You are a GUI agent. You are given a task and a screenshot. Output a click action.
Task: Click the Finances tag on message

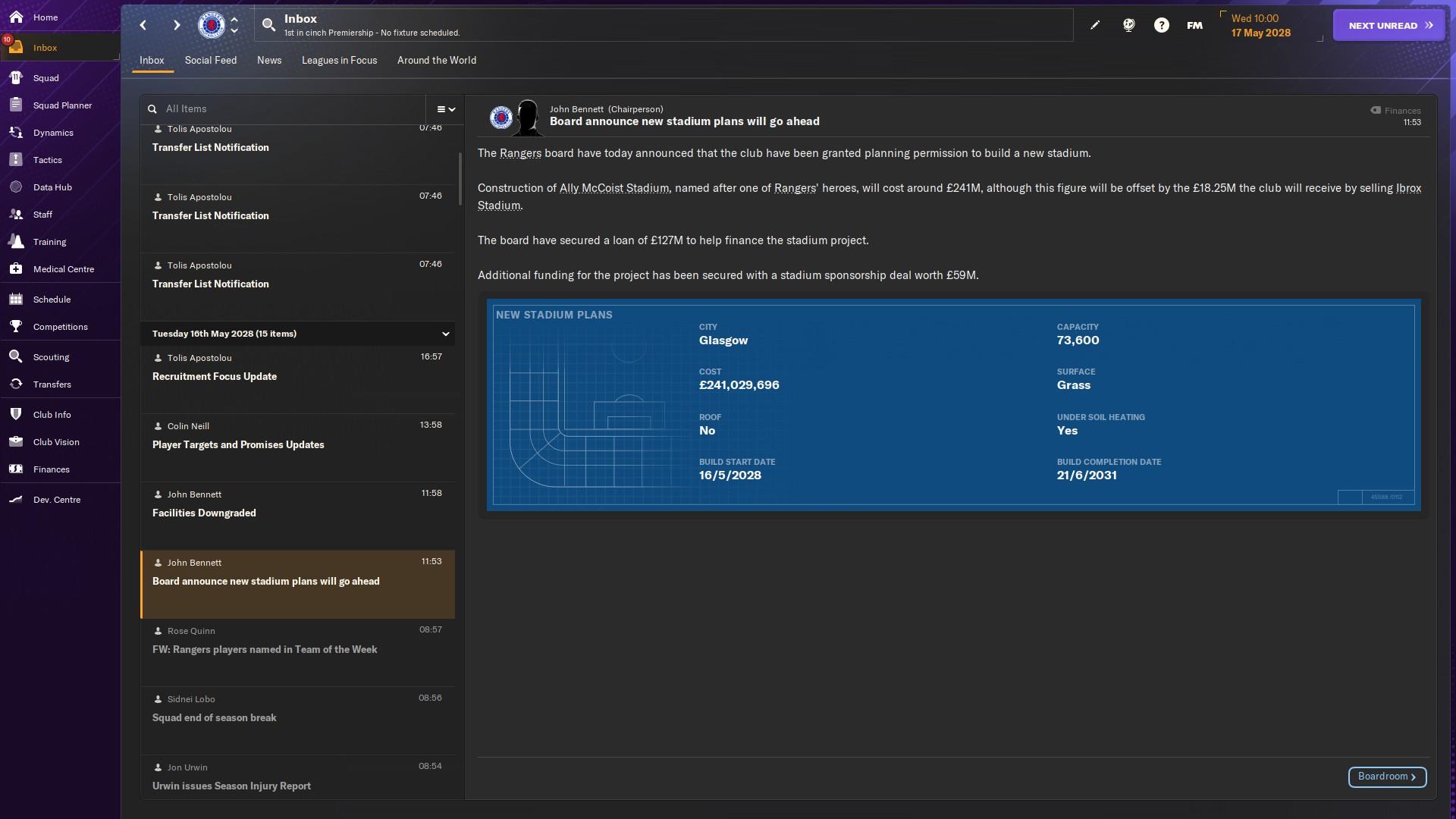1395,110
